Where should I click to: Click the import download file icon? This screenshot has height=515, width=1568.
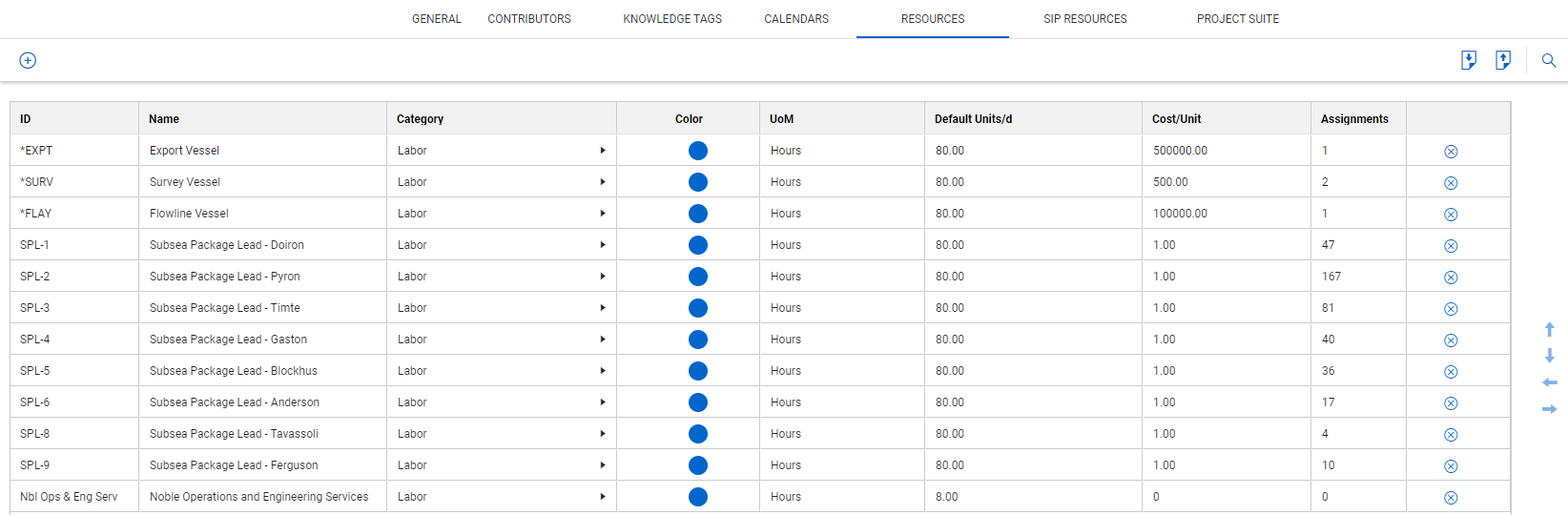pos(1469,60)
